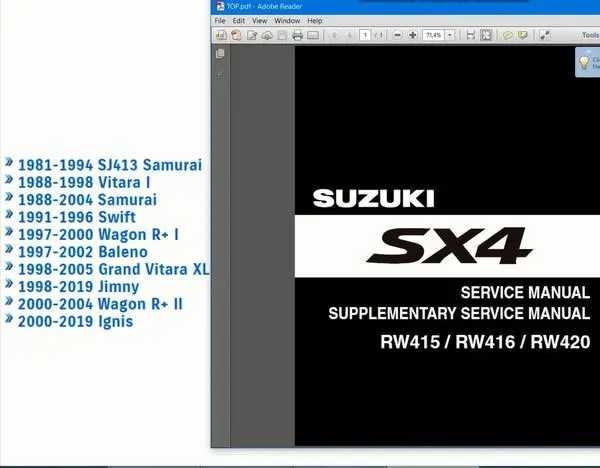Viewport: 600px width, 468px height.
Task: Show the page thumbnails panel
Action: [x=220, y=54]
